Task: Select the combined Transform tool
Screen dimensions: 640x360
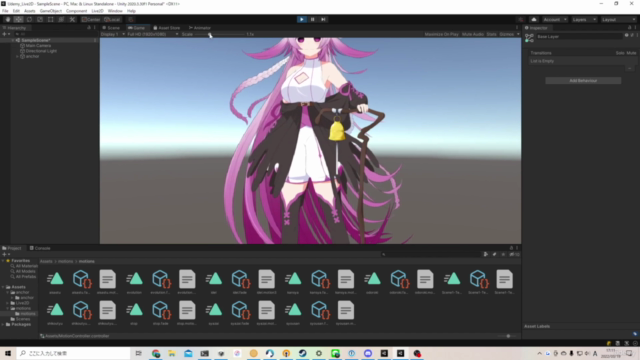Action: pos(61,19)
